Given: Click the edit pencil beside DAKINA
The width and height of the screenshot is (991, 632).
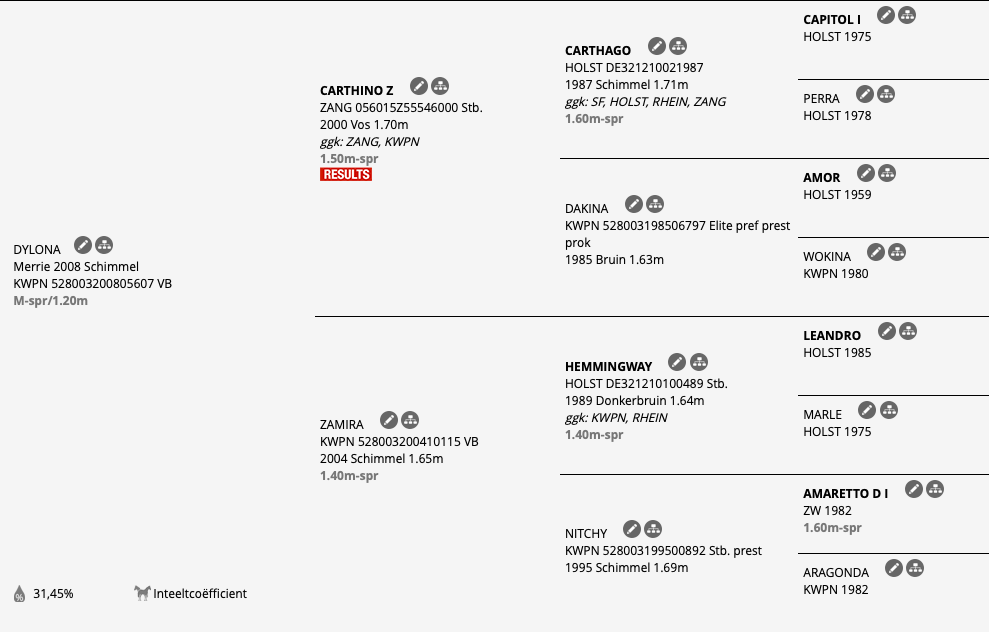Looking at the screenshot, I should click(x=634, y=204).
